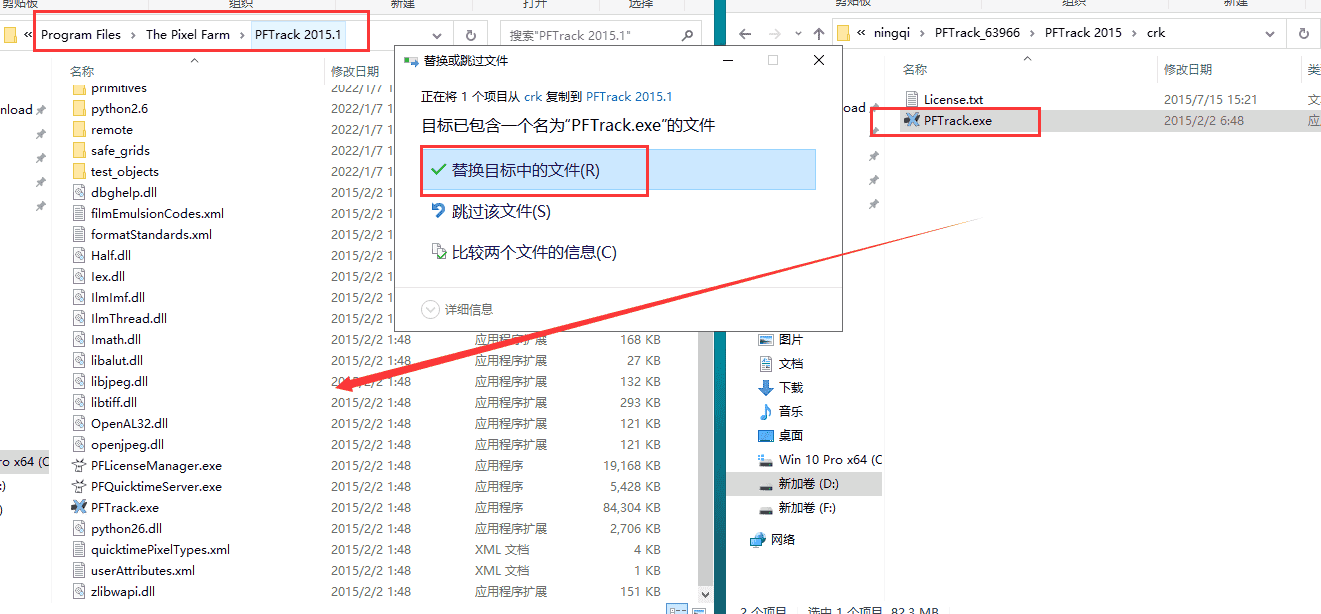The width and height of the screenshot is (1321, 614).
Task: Select openjpeg.dll file
Action: pyautogui.click(x=127, y=444)
